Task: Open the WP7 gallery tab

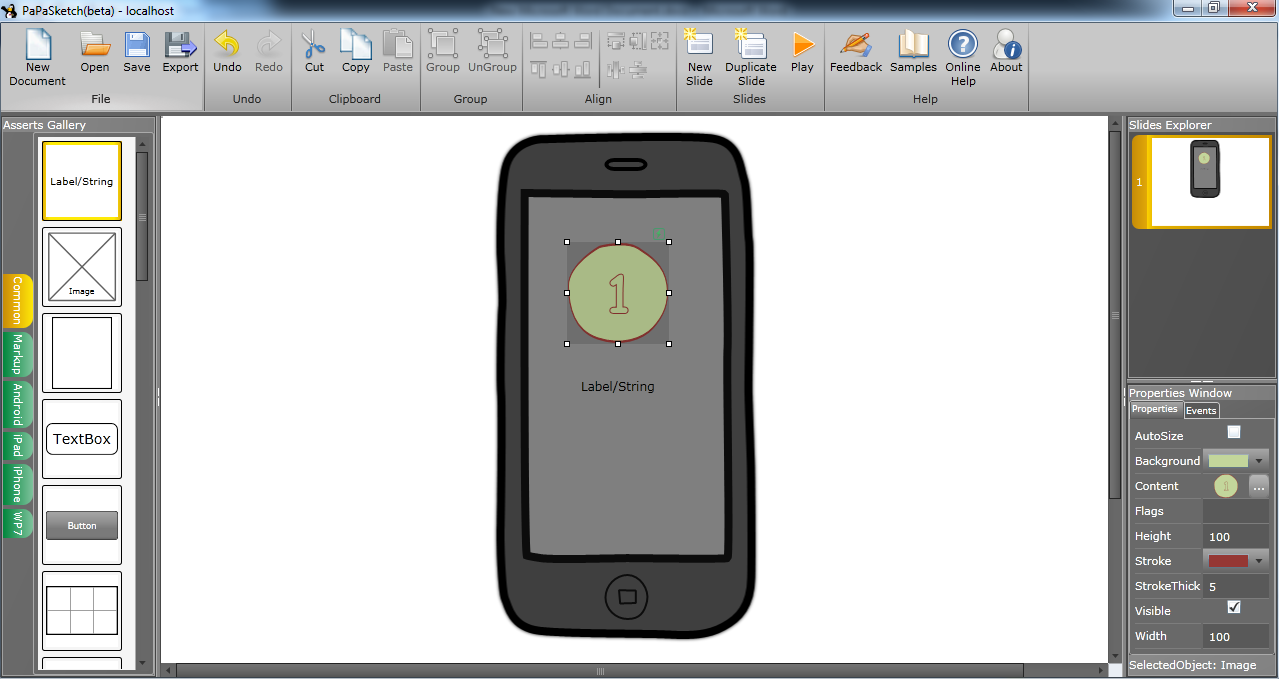Action: click(x=18, y=523)
